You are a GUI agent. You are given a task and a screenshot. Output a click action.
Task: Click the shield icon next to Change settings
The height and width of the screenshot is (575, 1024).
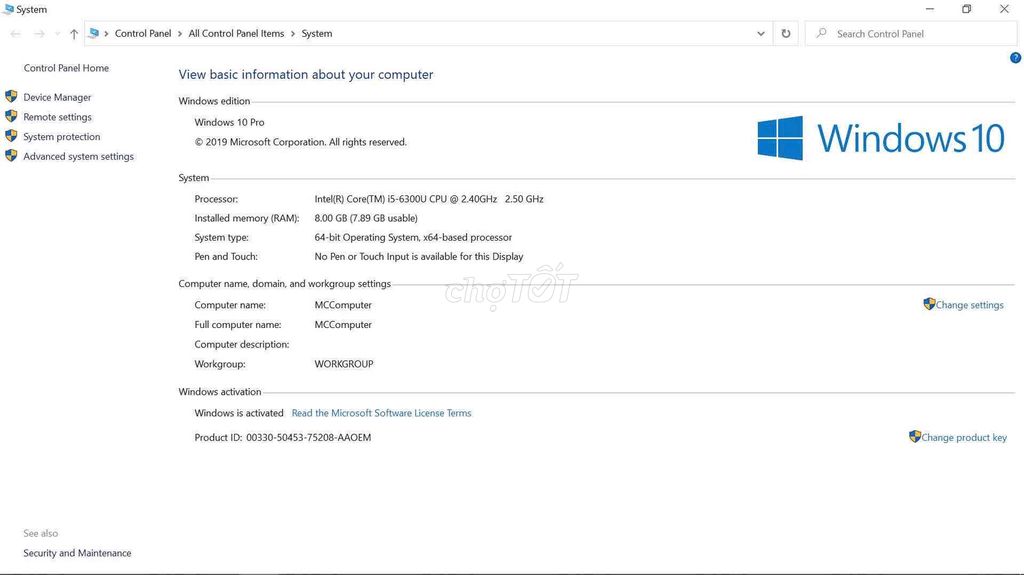929,304
